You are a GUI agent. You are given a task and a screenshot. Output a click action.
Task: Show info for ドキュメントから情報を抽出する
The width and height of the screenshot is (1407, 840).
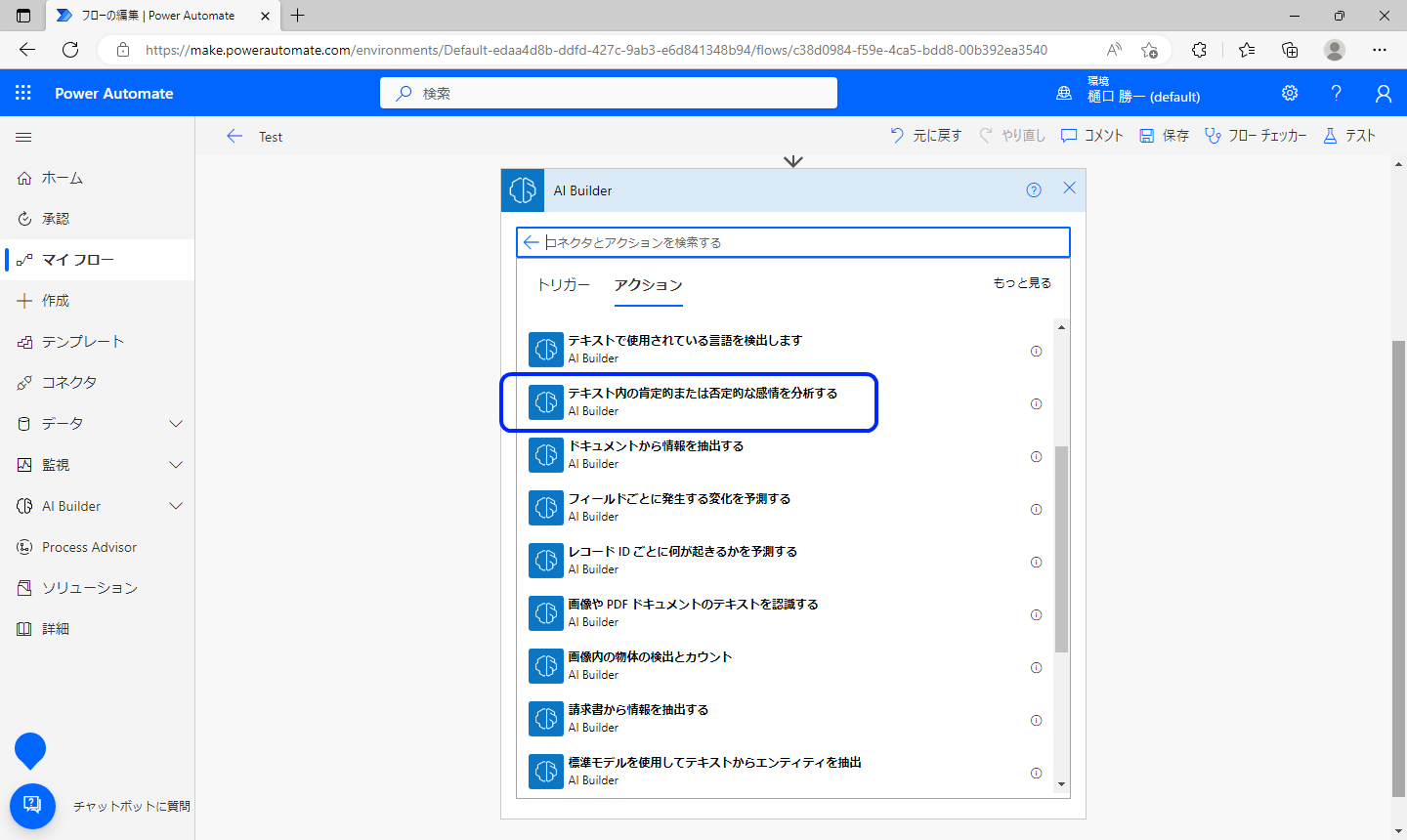click(1036, 456)
